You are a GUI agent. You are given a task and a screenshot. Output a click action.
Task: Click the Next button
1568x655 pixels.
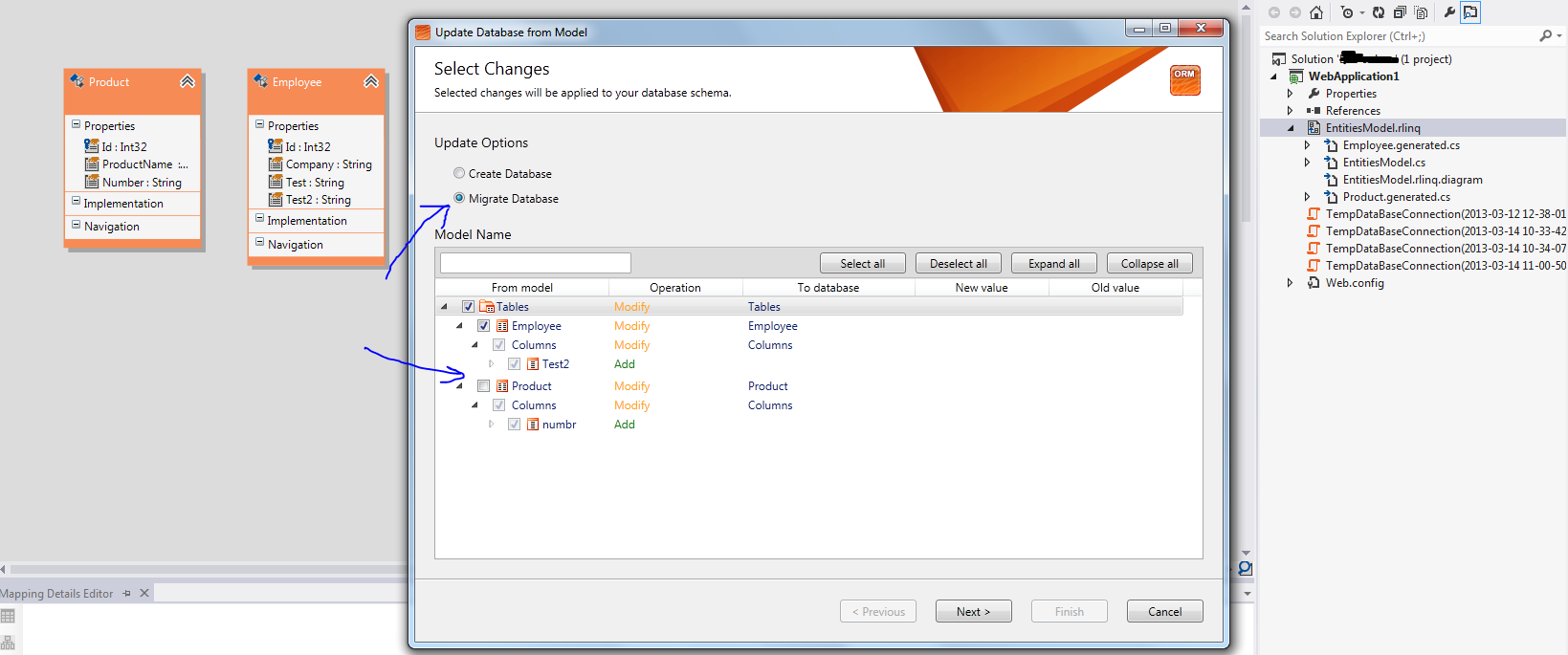(x=974, y=611)
